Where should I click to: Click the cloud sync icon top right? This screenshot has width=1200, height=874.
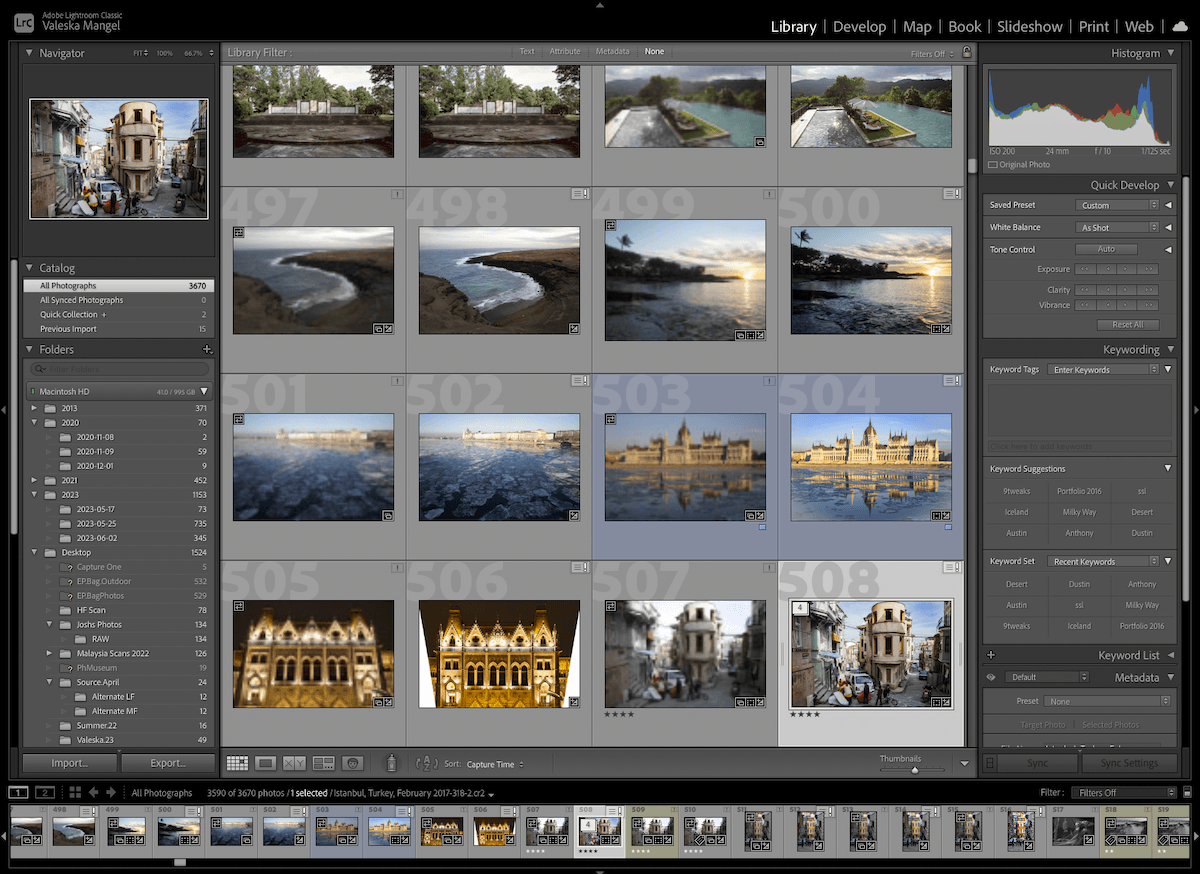pos(1180,26)
